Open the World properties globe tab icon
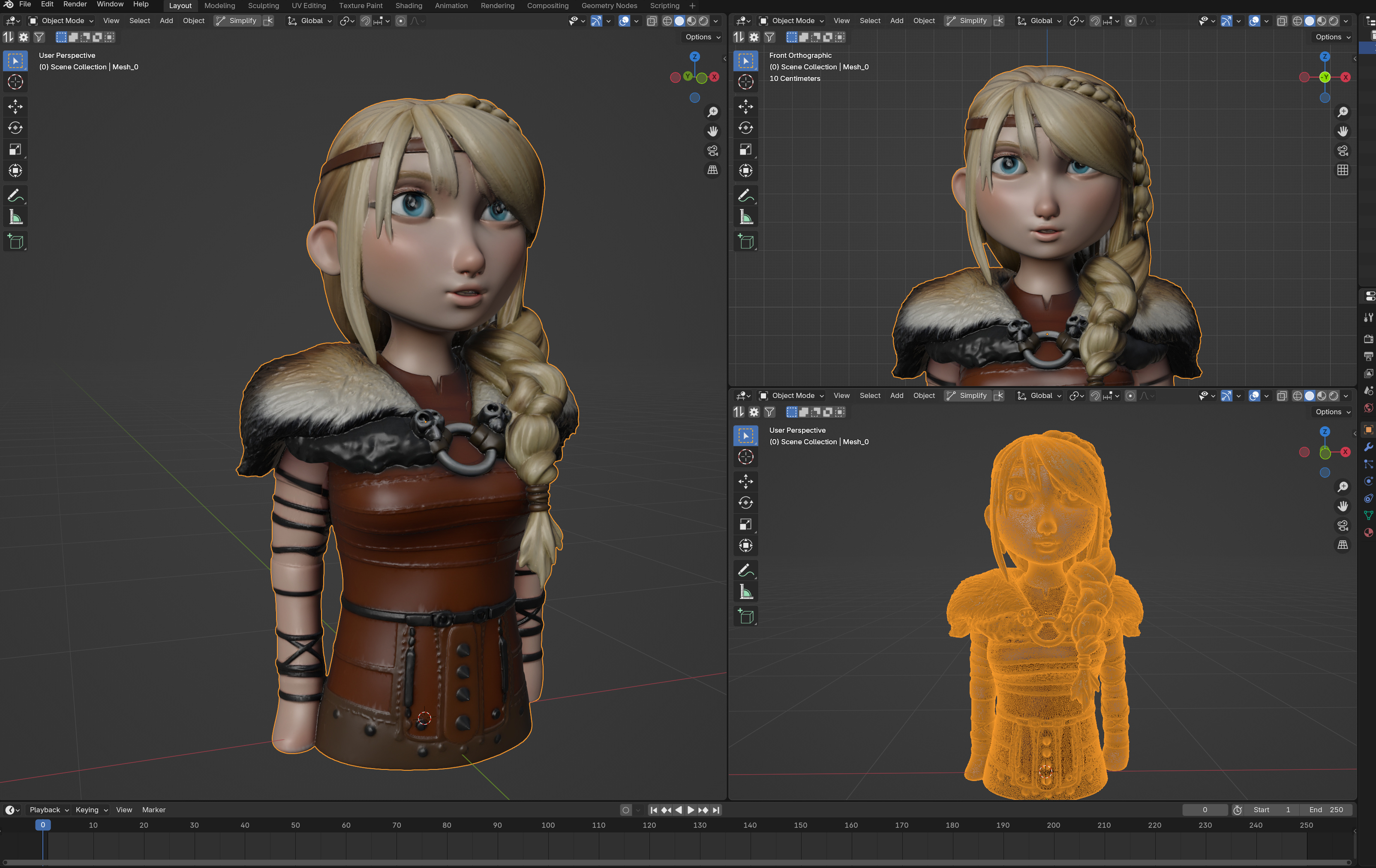Viewport: 1376px width, 868px height. coord(1368,408)
